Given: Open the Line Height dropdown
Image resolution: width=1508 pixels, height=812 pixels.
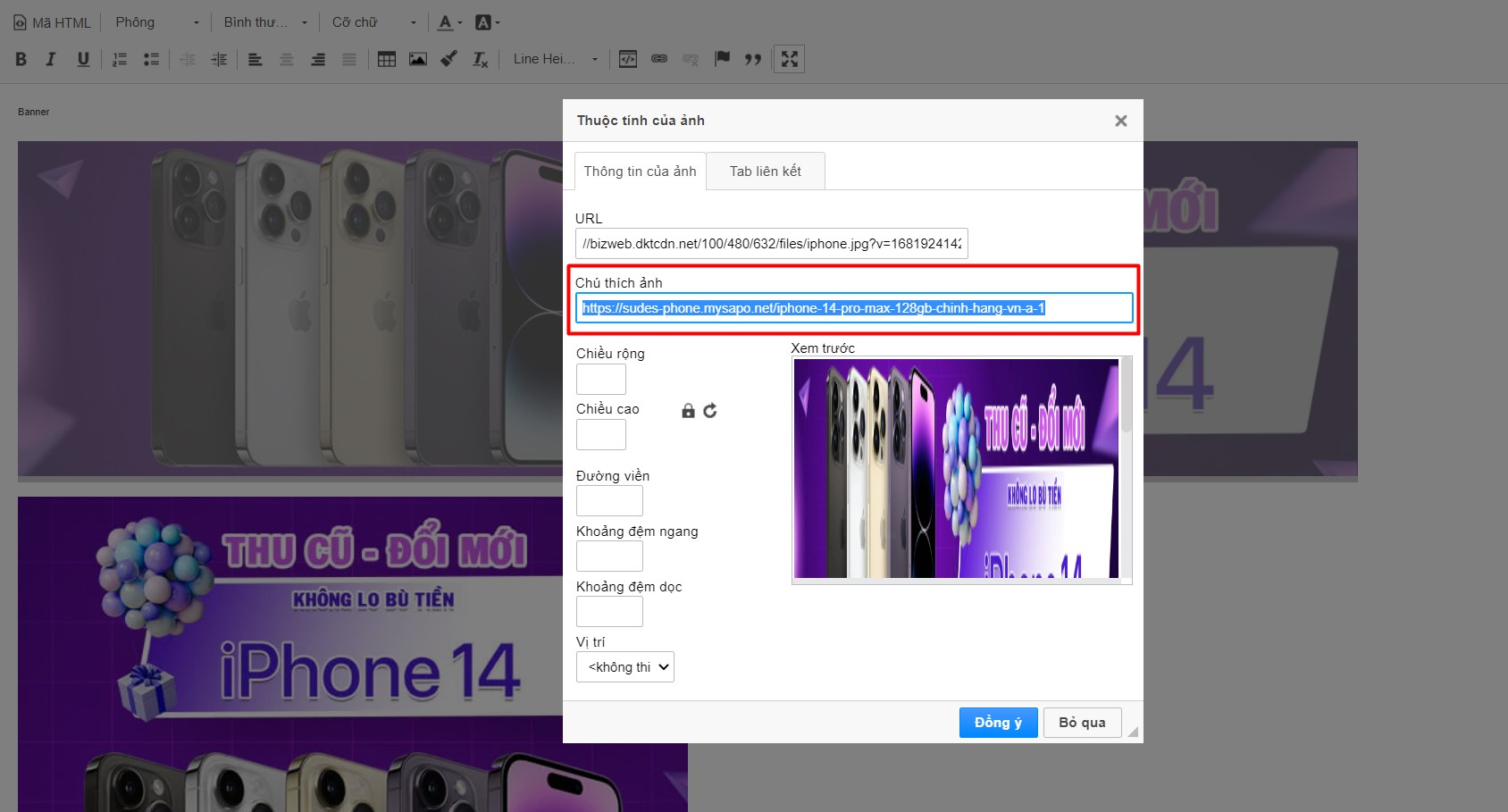Looking at the screenshot, I should pos(555,59).
